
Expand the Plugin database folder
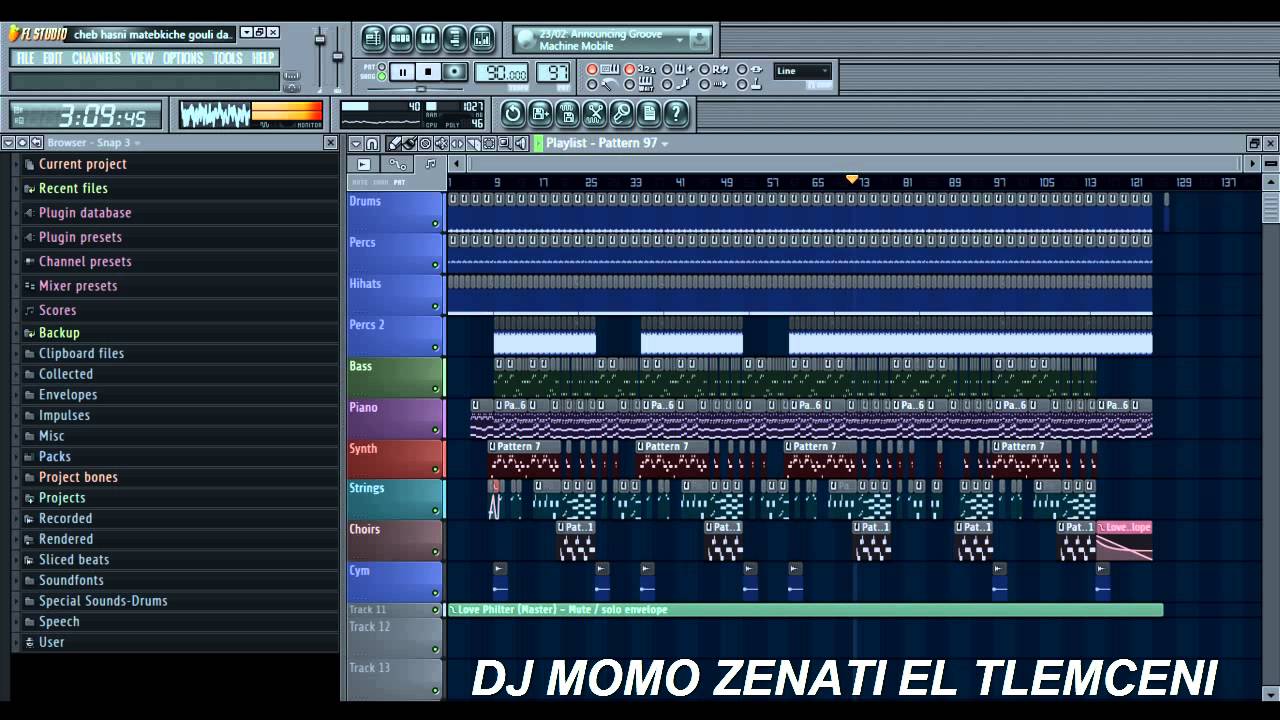pyautogui.click(x=84, y=213)
